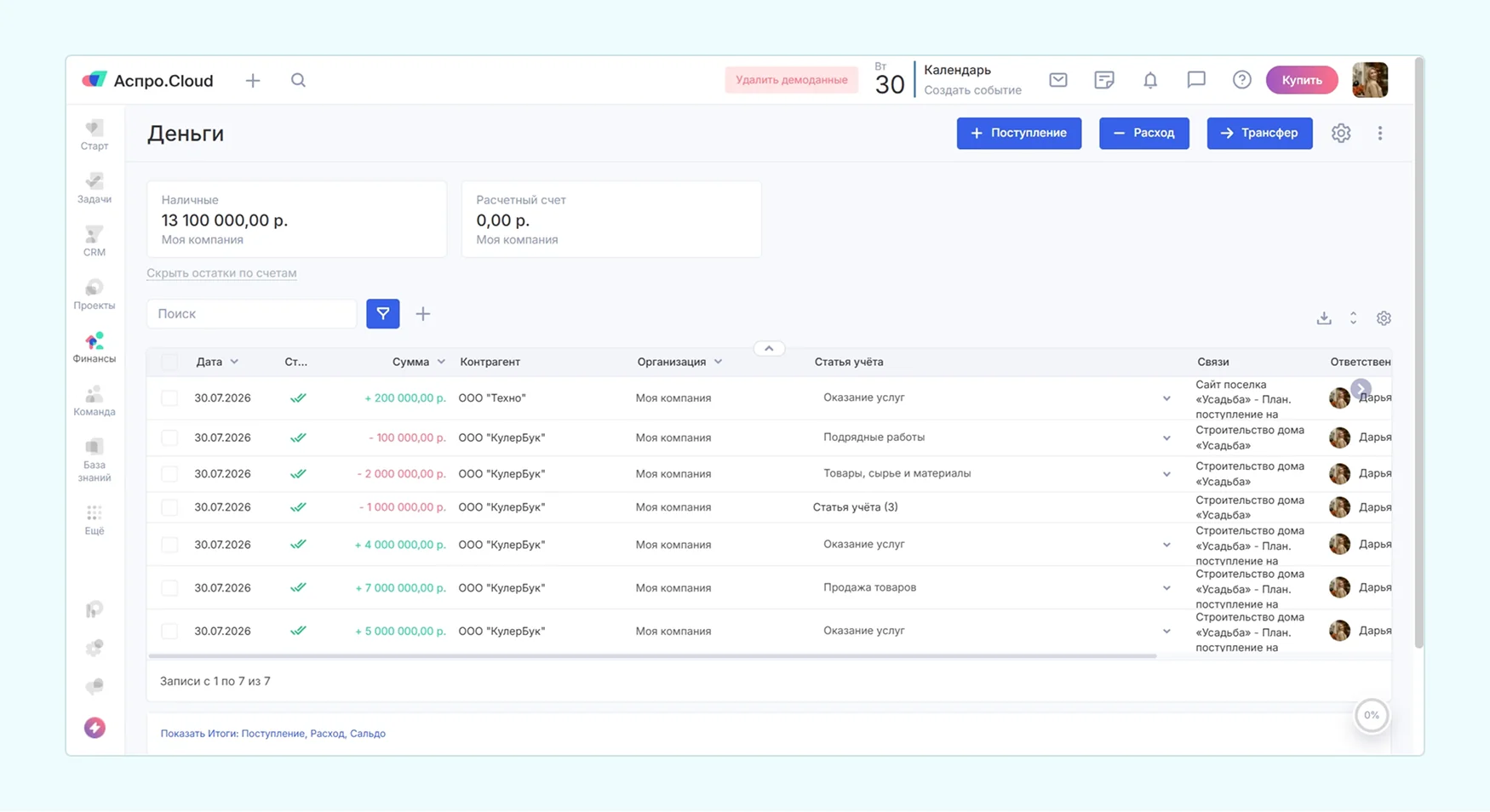Click the plus icon next to Аспро.Cloud logo
Screen dimensions: 1490x812
click(253, 81)
